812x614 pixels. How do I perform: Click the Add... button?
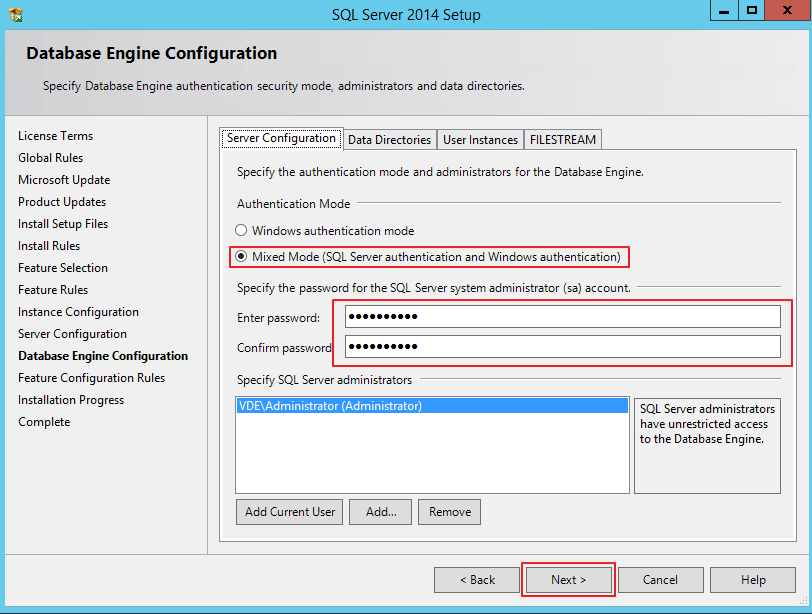click(x=381, y=512)
